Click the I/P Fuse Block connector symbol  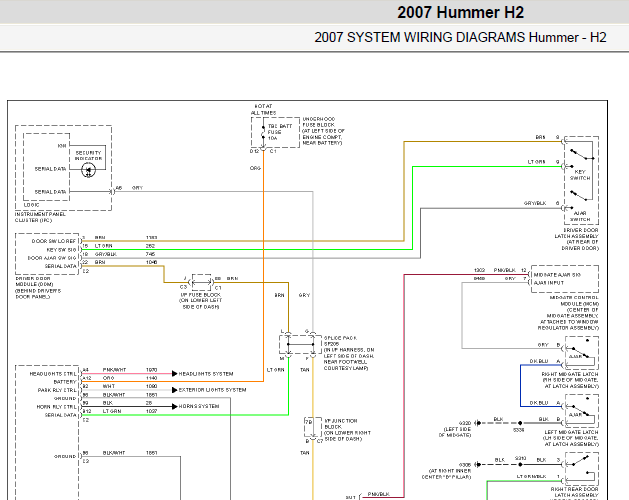(201, 283)
